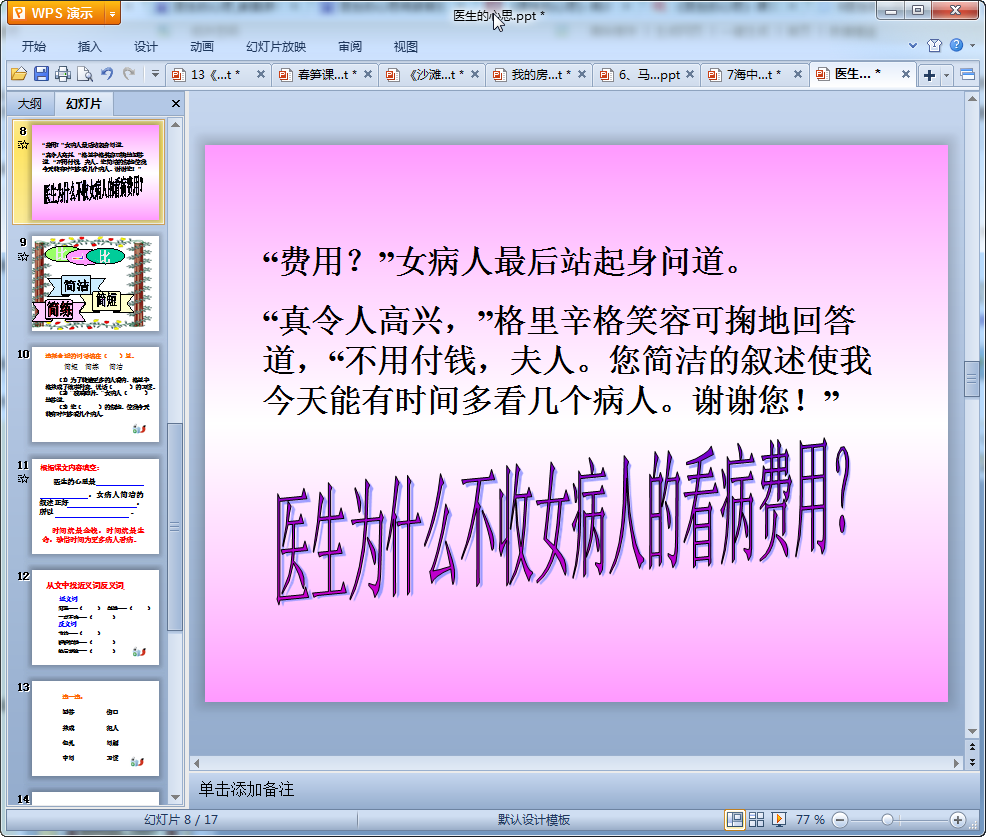Viewport: 986px width, 837px height.
Task: Open help with the question mark icon
Action: tap(956, 45)
